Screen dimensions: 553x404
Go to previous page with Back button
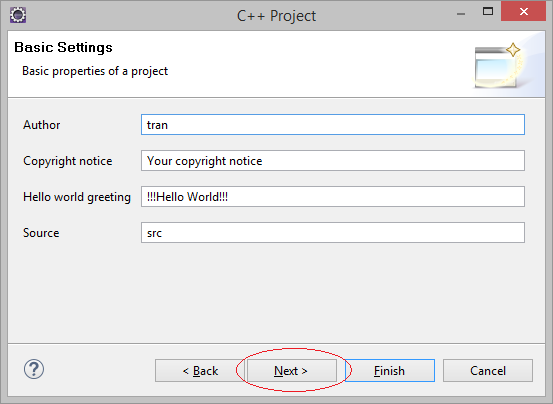(x=200, y=371)
